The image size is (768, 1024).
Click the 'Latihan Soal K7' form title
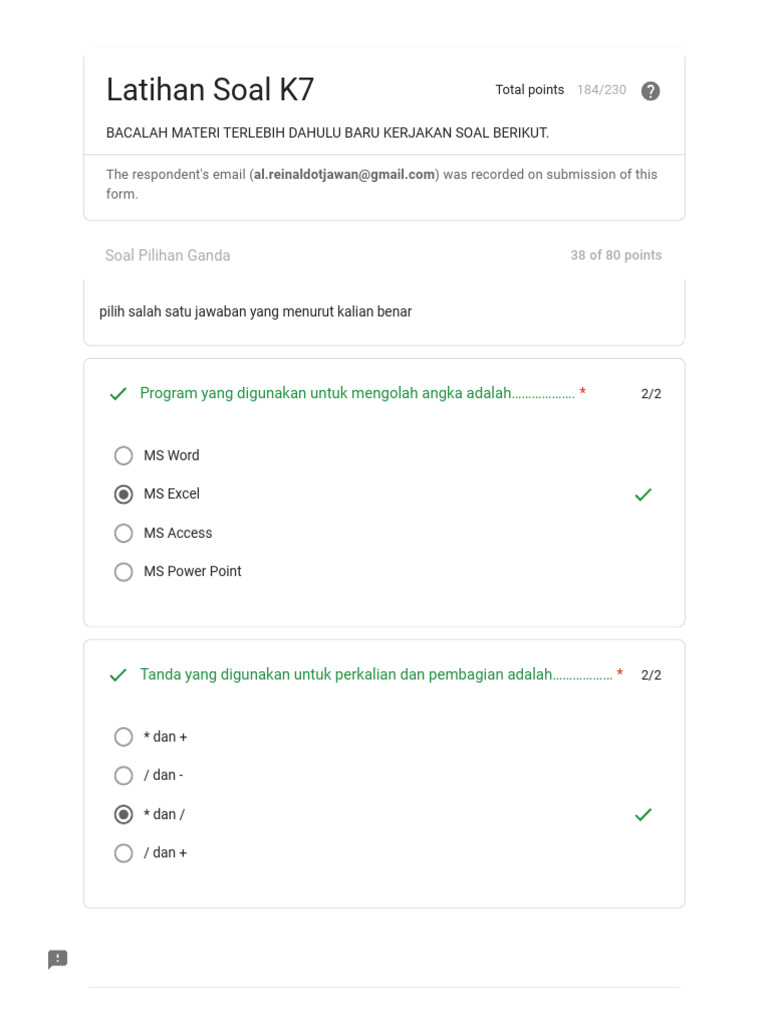coord(210,90)
